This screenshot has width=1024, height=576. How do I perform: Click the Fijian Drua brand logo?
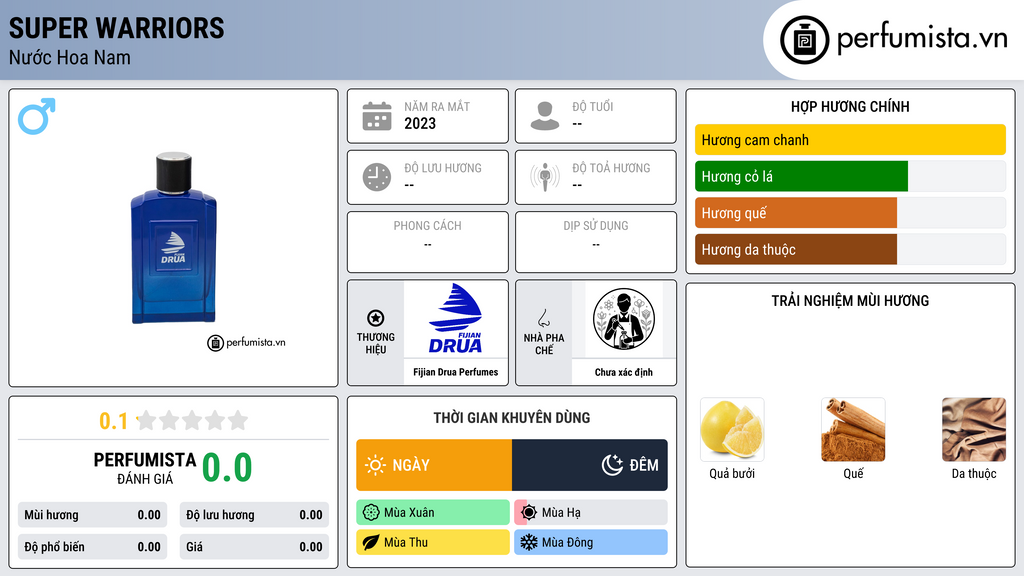pos(456,319)
